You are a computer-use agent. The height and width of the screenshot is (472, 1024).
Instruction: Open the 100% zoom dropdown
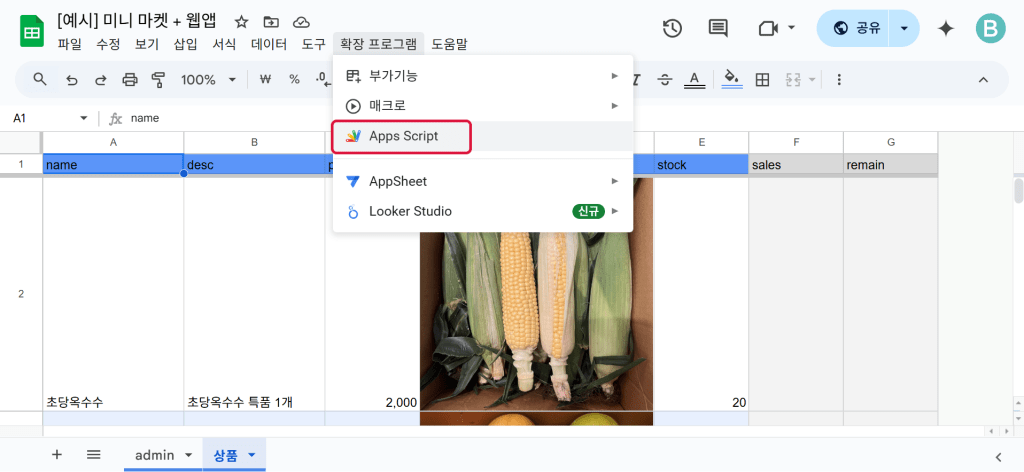[207, 80]
